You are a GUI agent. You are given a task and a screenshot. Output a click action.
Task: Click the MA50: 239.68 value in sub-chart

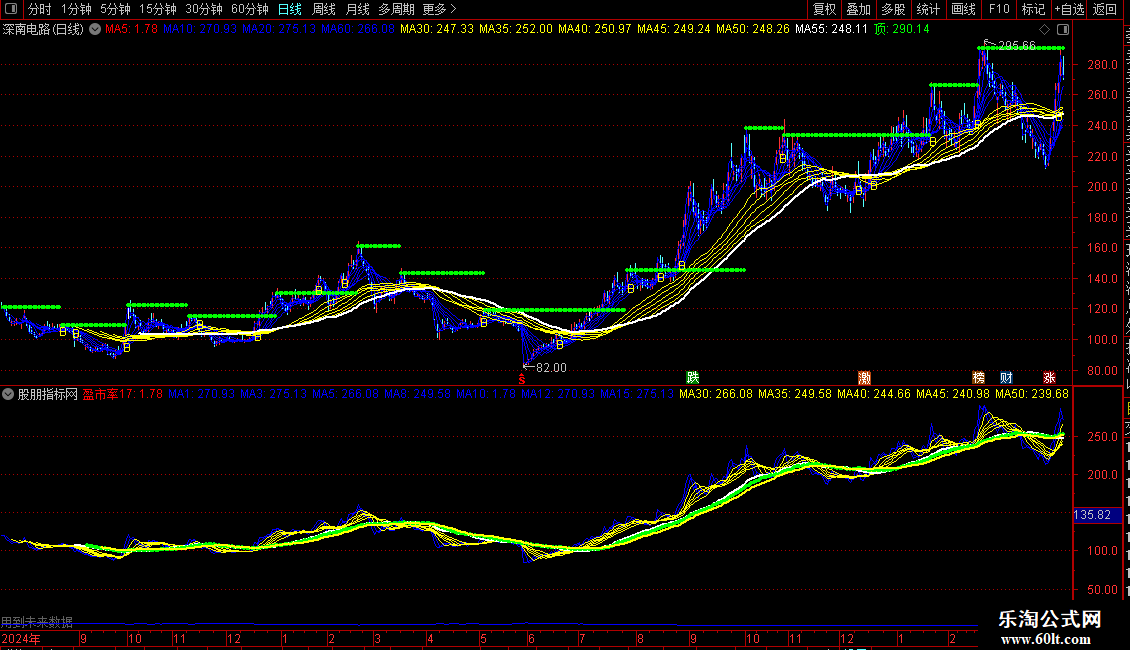tap(1032, 394)
